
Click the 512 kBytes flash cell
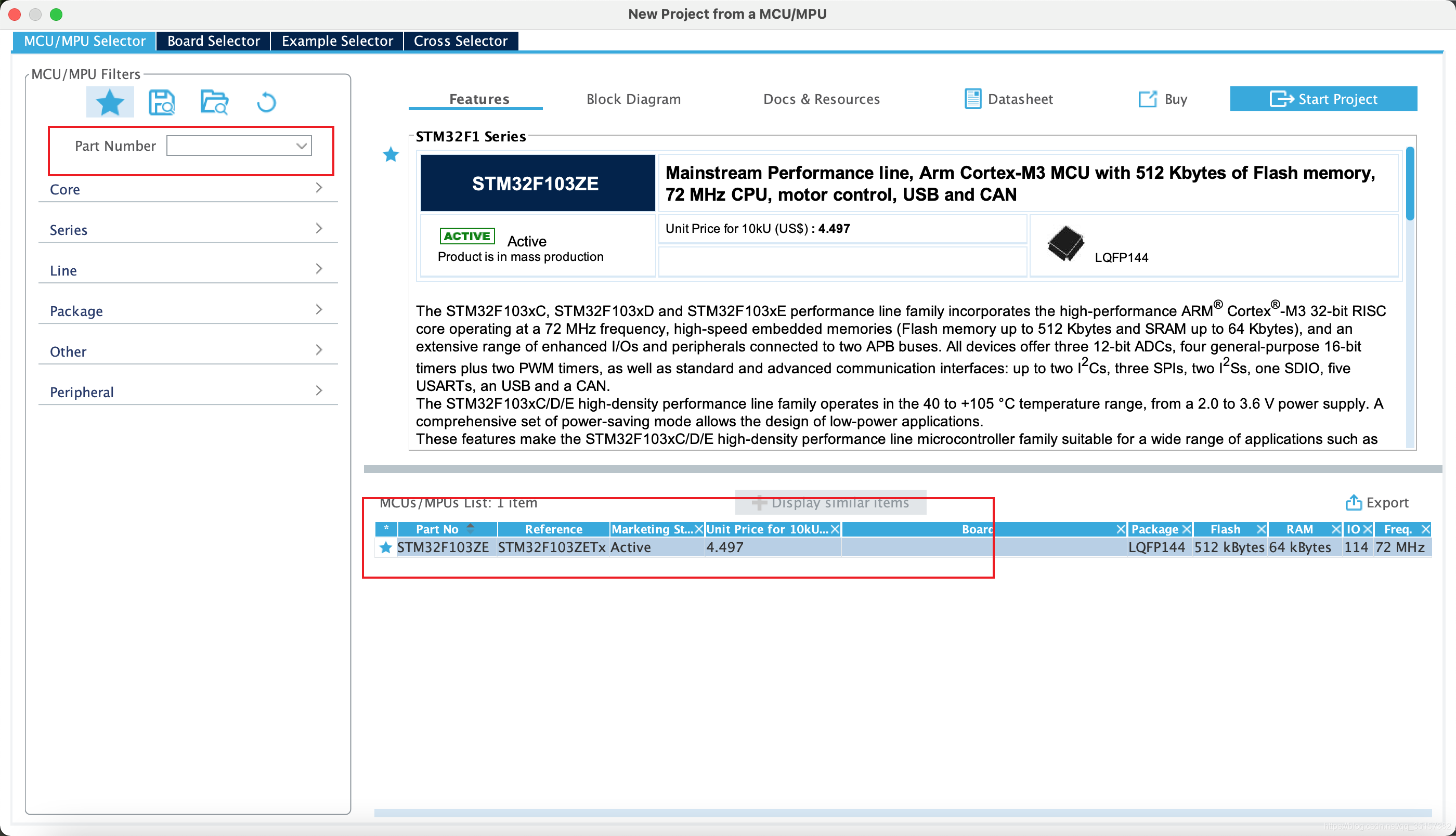tap(1229, 547)
